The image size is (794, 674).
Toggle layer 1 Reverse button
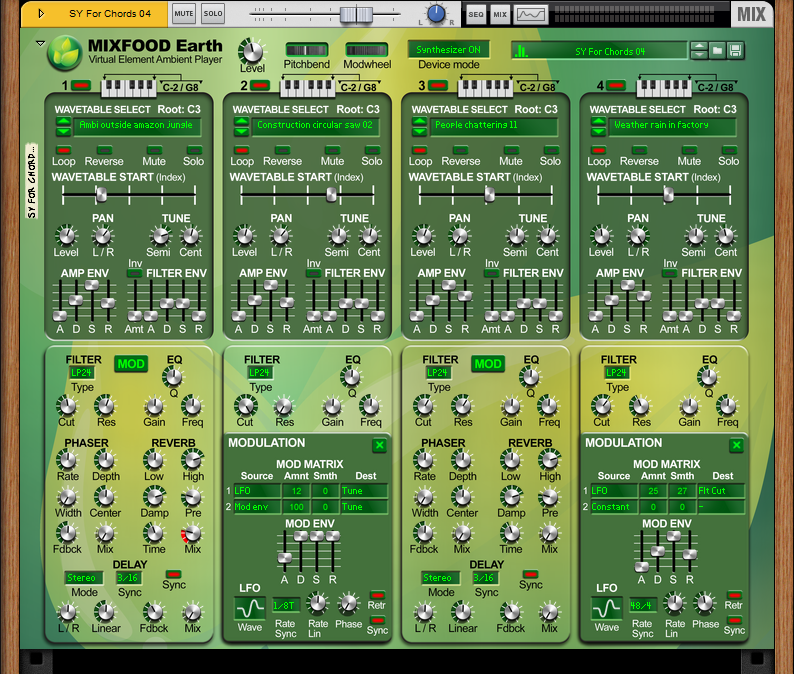tap(104, 150)
